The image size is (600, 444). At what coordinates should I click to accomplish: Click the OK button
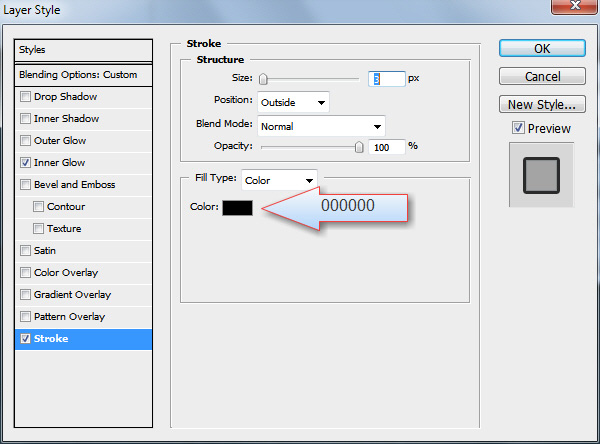coord(542,48)
